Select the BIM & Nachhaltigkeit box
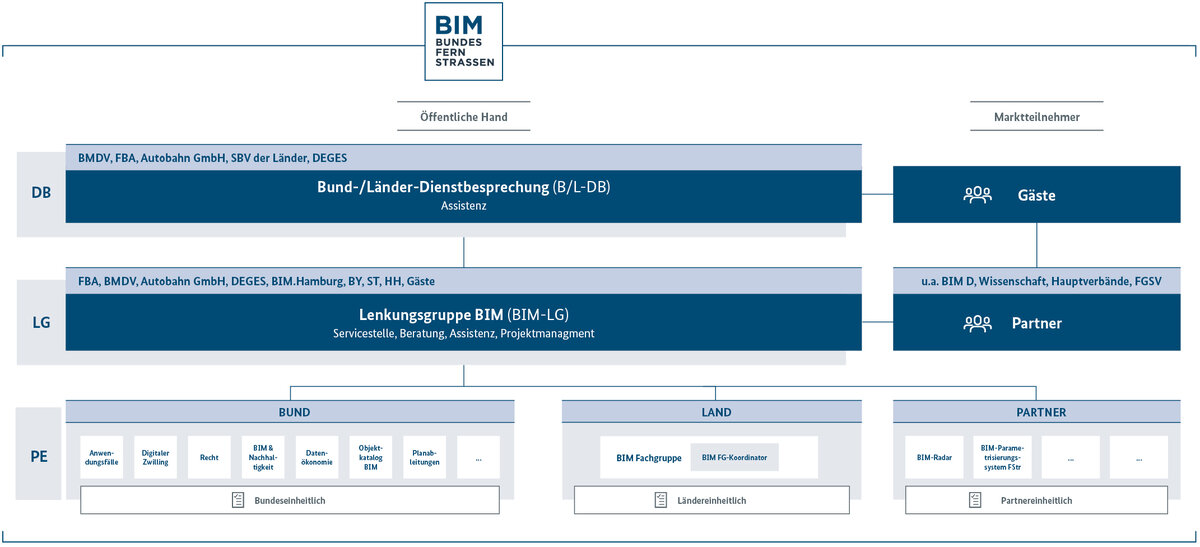This screenshot has height=547, width=1200. 263,457
